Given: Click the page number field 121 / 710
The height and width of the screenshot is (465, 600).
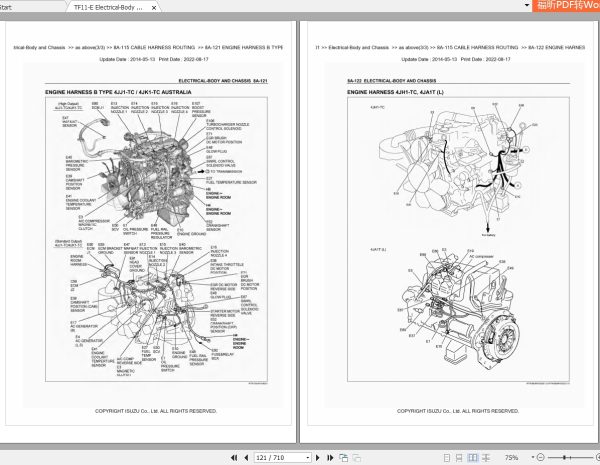Looking at the screenshot, I should pyautogui.click(x=280, y=457).
